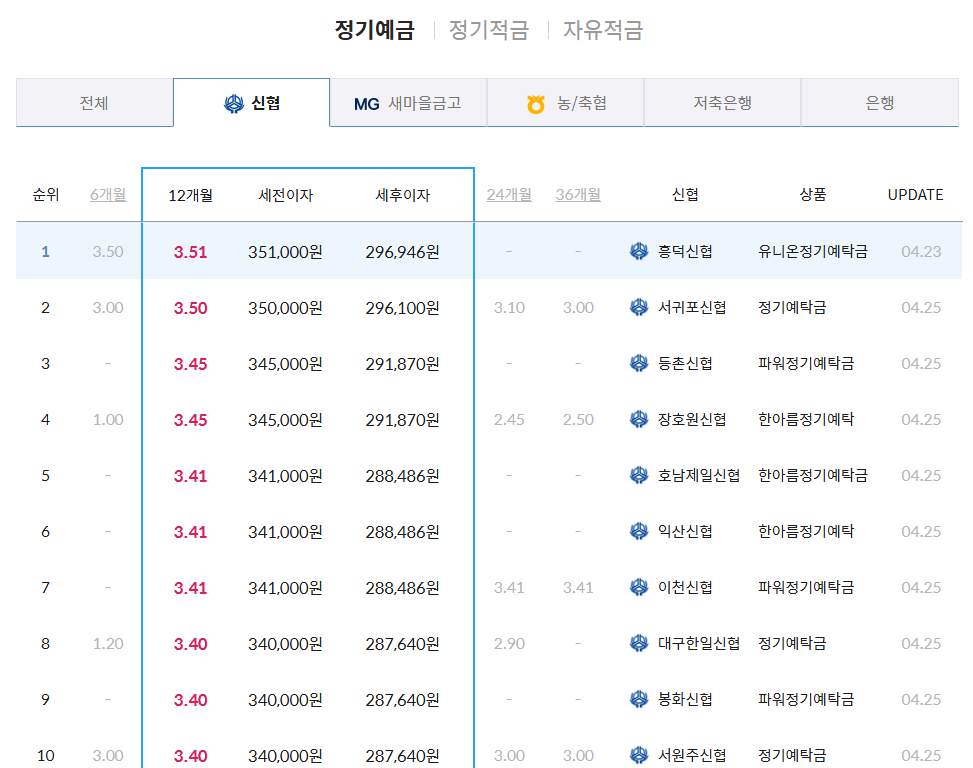Click the 흥덕신협 logo icon
The width and height of the screenshot is (973, 768).
[639, 251]
